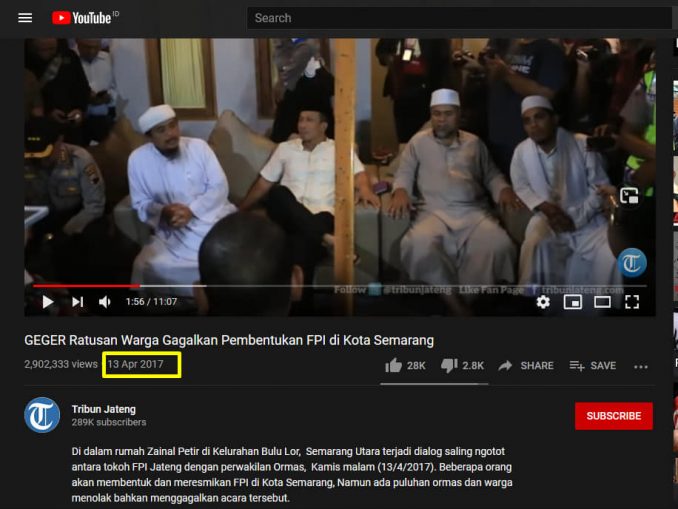Share this video

click(526, 366)
